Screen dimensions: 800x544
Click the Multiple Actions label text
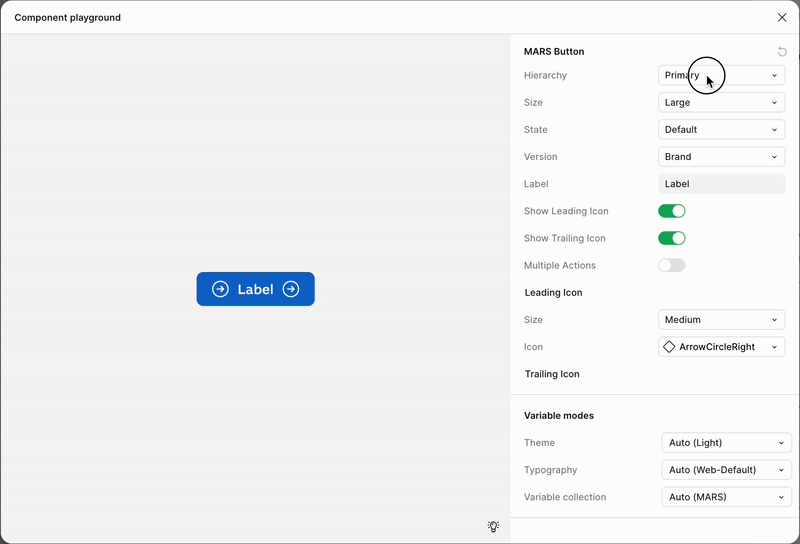560,265
